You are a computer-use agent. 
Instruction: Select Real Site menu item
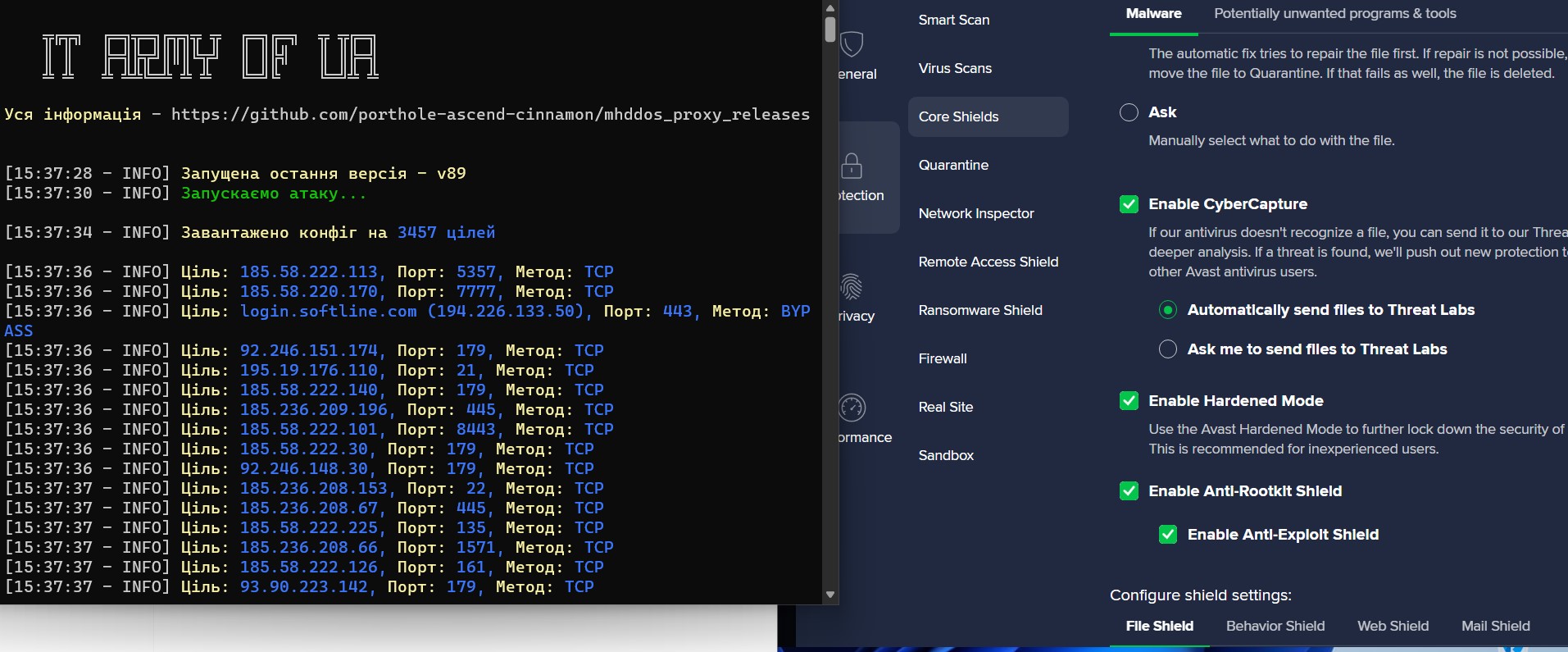(x=946, y=407)
